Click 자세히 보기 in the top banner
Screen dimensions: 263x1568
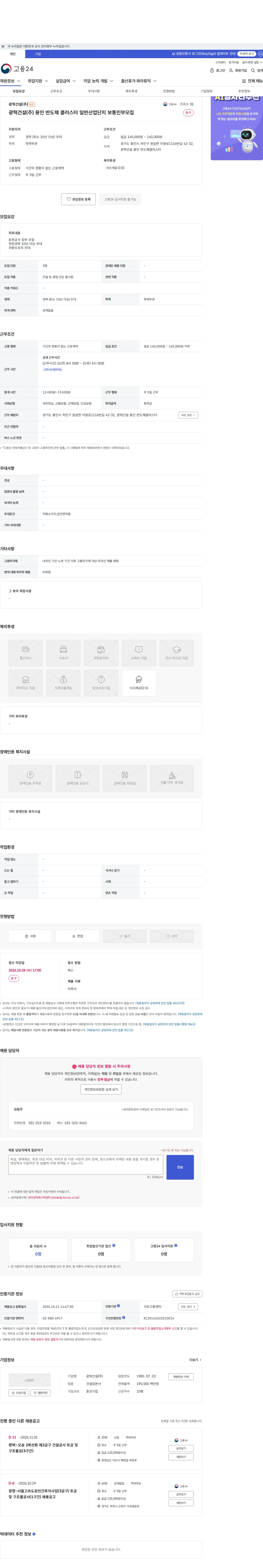click(246, 54)
